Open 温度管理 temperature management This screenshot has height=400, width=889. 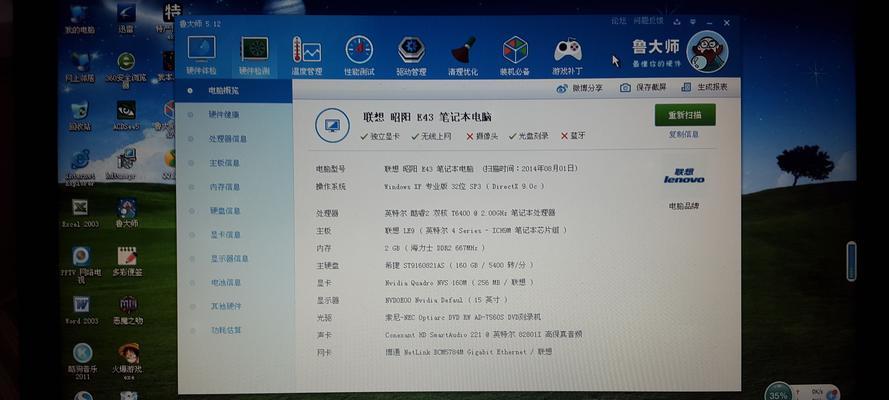tap(307, 56)
